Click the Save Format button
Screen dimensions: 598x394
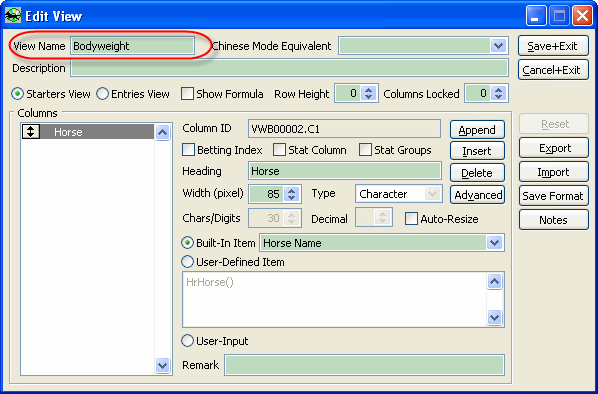click(x=554, y=196)
